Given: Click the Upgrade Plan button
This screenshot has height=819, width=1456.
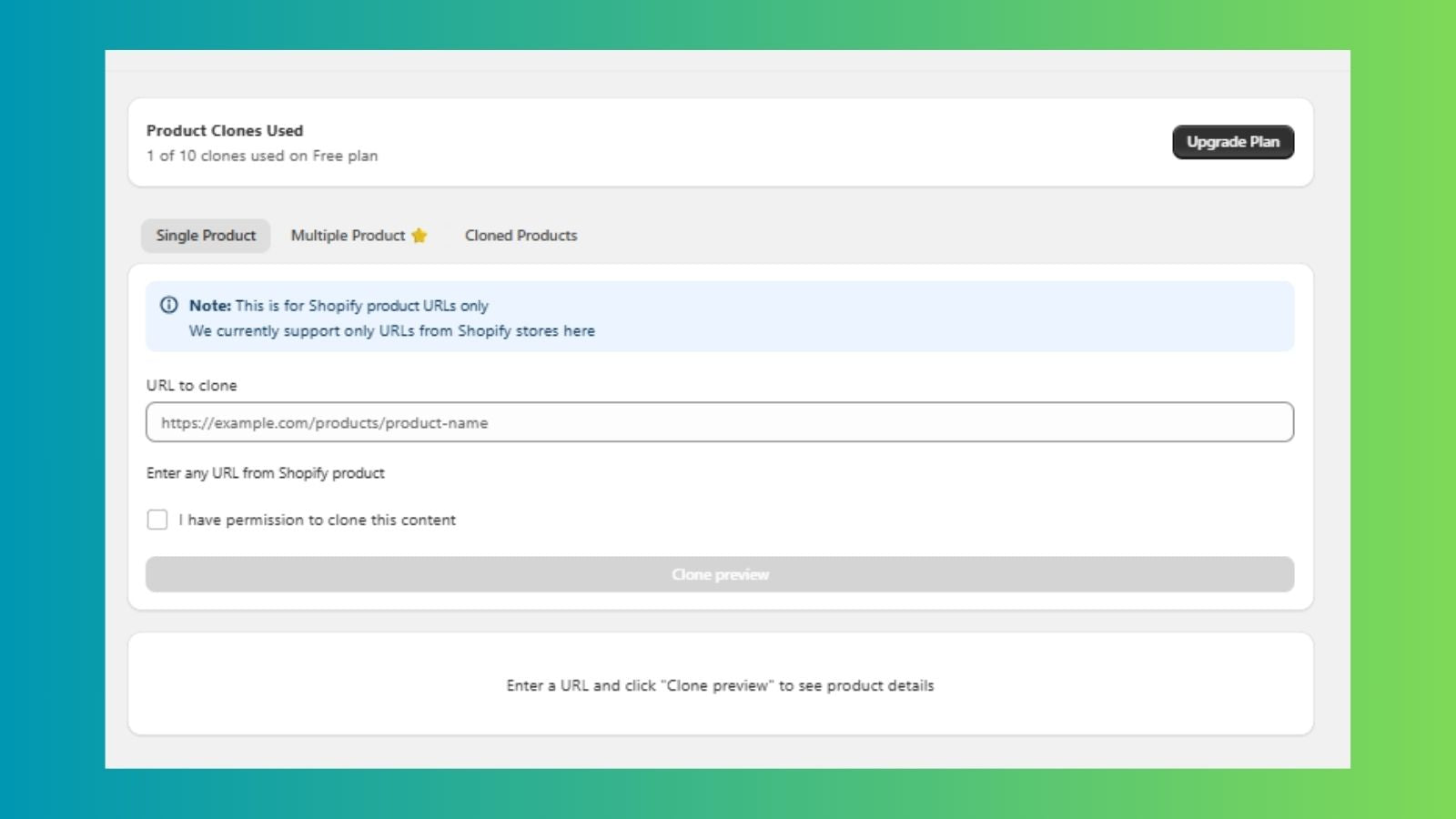Looking at the screenshot, I should click(x=1233, y=142).
